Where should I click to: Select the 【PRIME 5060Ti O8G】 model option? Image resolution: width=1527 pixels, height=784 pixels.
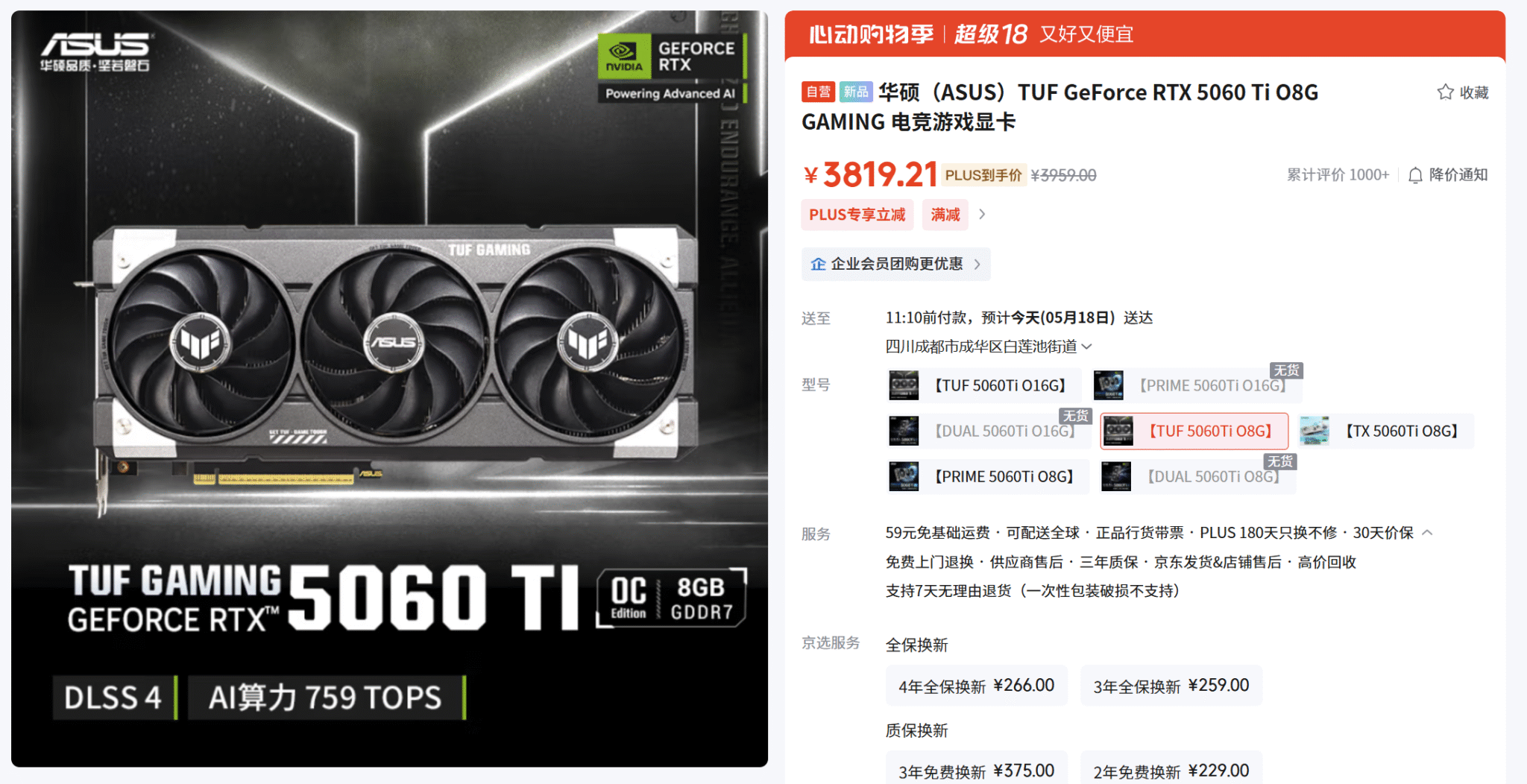(x=988, y=476)
